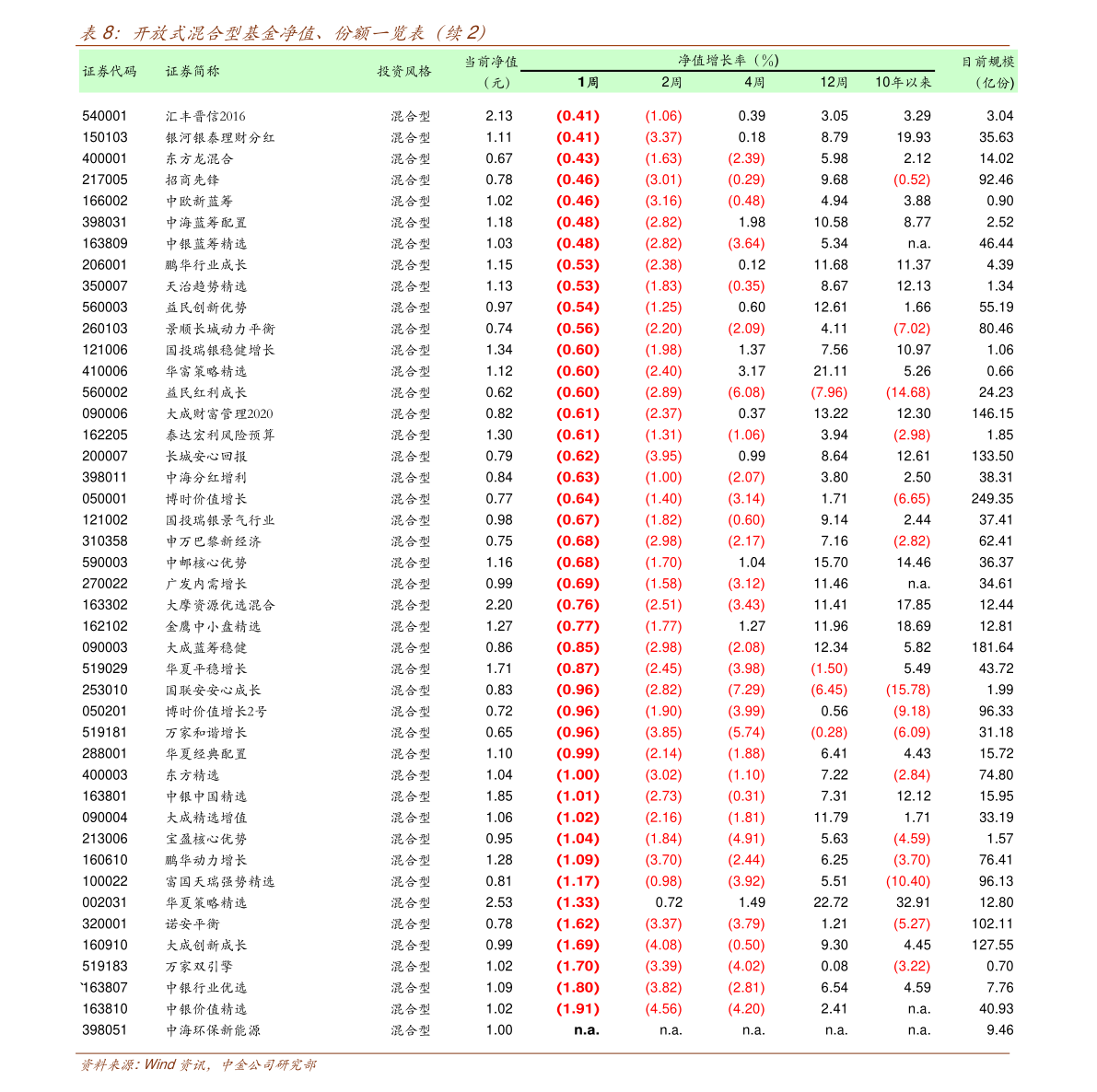Select fund name 华夏策略精选
This screenshot has height=1092, width=1097.
click(205, 903)
